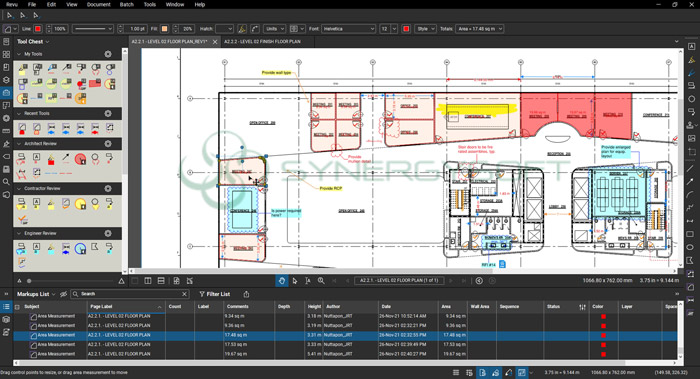700x379 pixels.
Task: Toggle markups list view icon
Action: coord(6,306)
